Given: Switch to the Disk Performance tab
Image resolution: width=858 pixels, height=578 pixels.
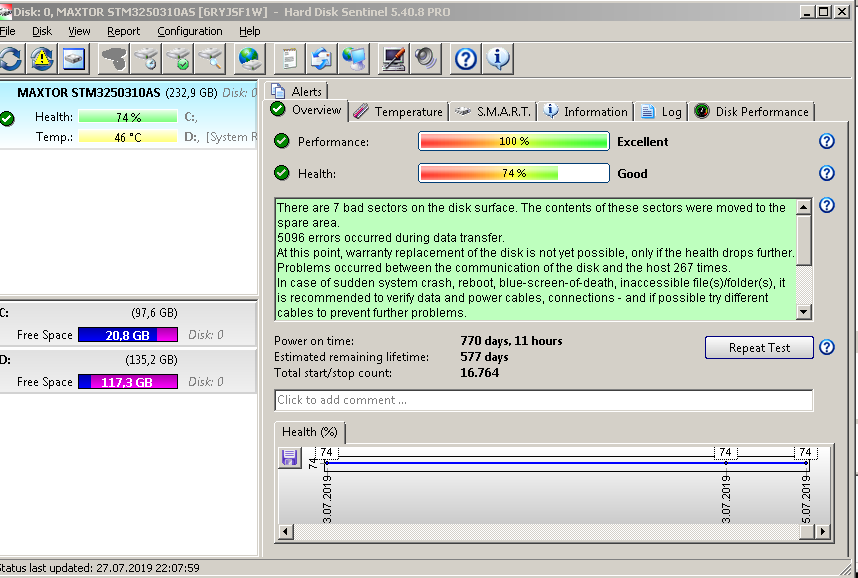Looking at the screenshot, I should tap(752, 112).
